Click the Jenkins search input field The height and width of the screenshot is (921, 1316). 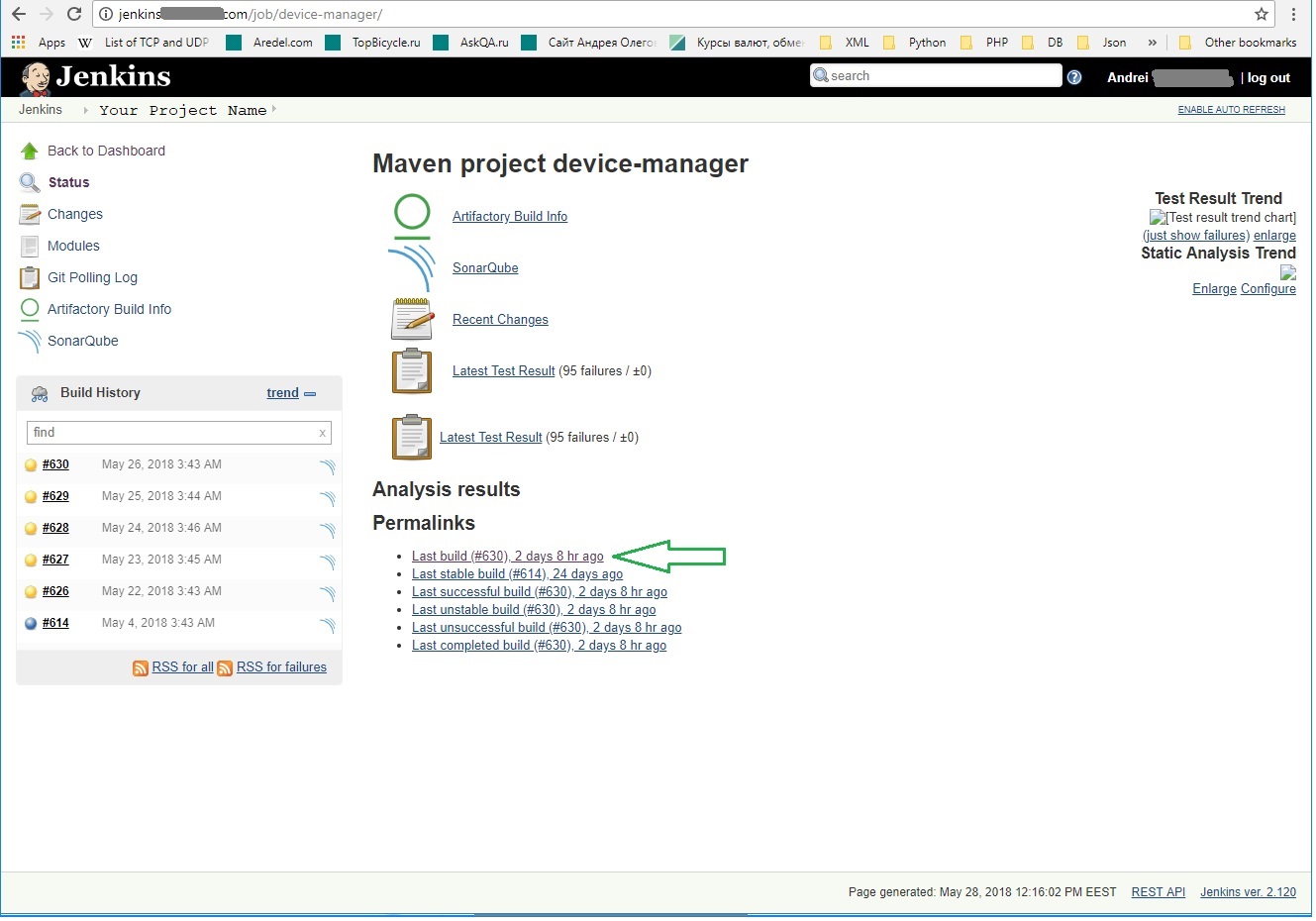[x=936, y=76]
